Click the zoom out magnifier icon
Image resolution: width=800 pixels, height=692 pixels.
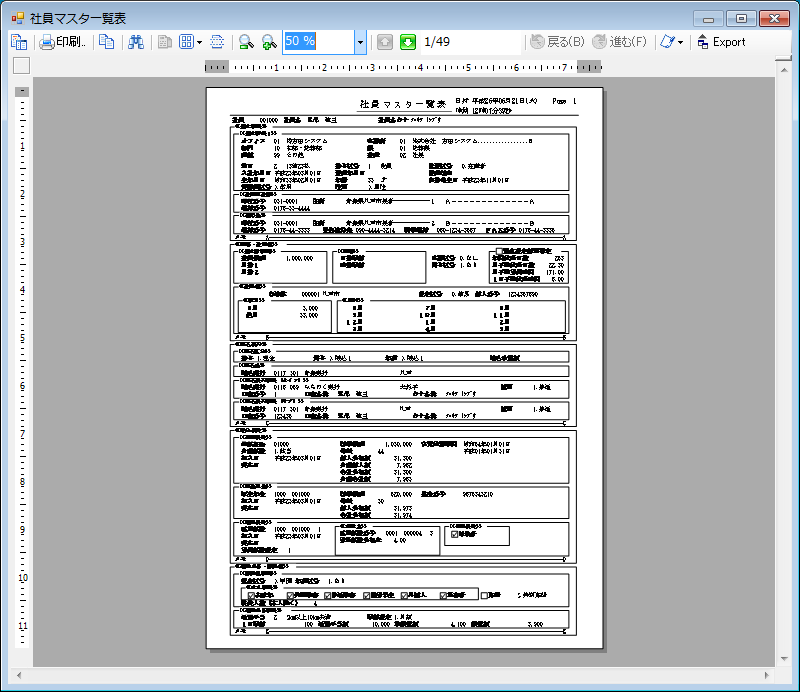click(245, 42)
